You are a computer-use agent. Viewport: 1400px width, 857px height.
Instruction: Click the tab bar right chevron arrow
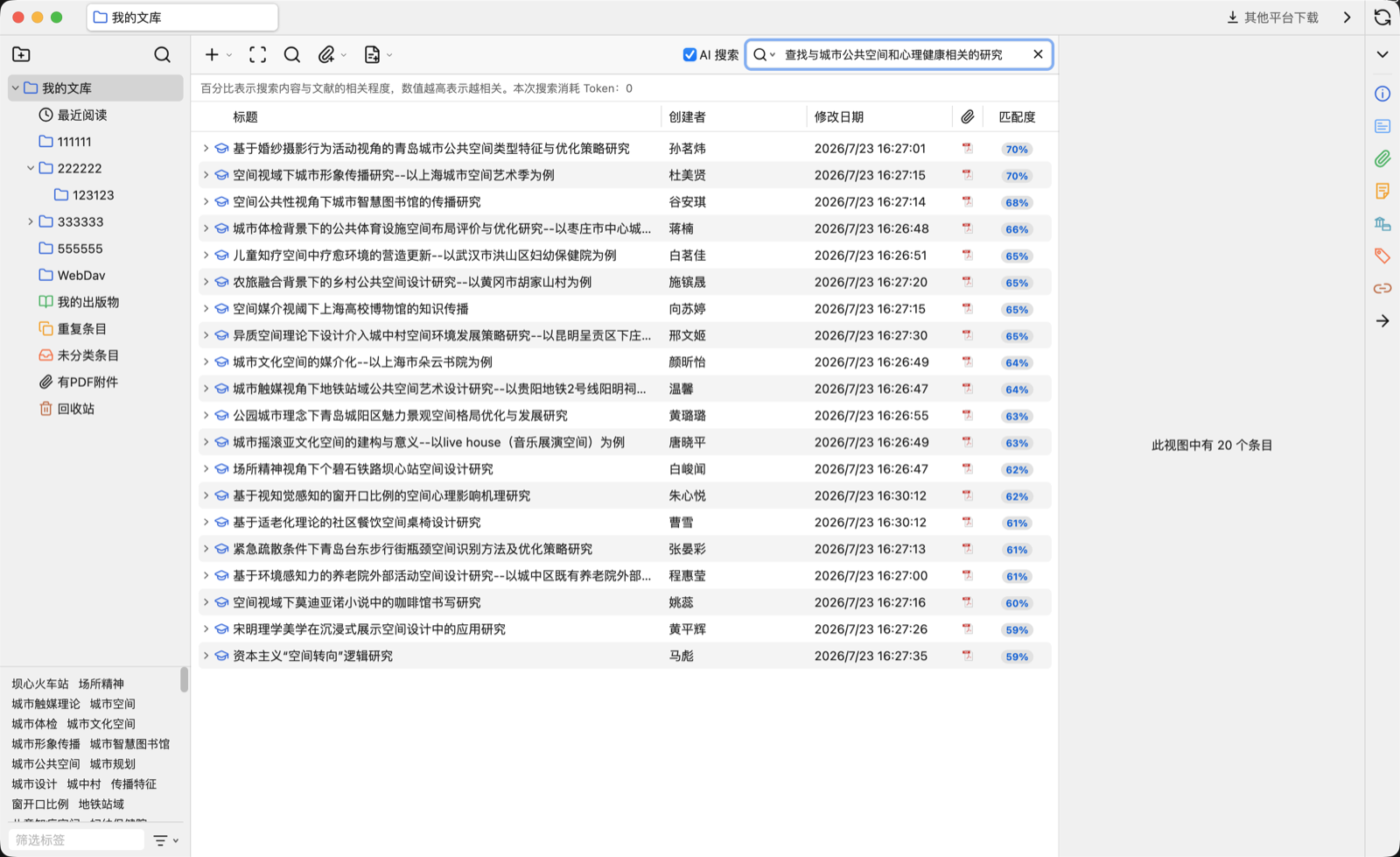1347,18
